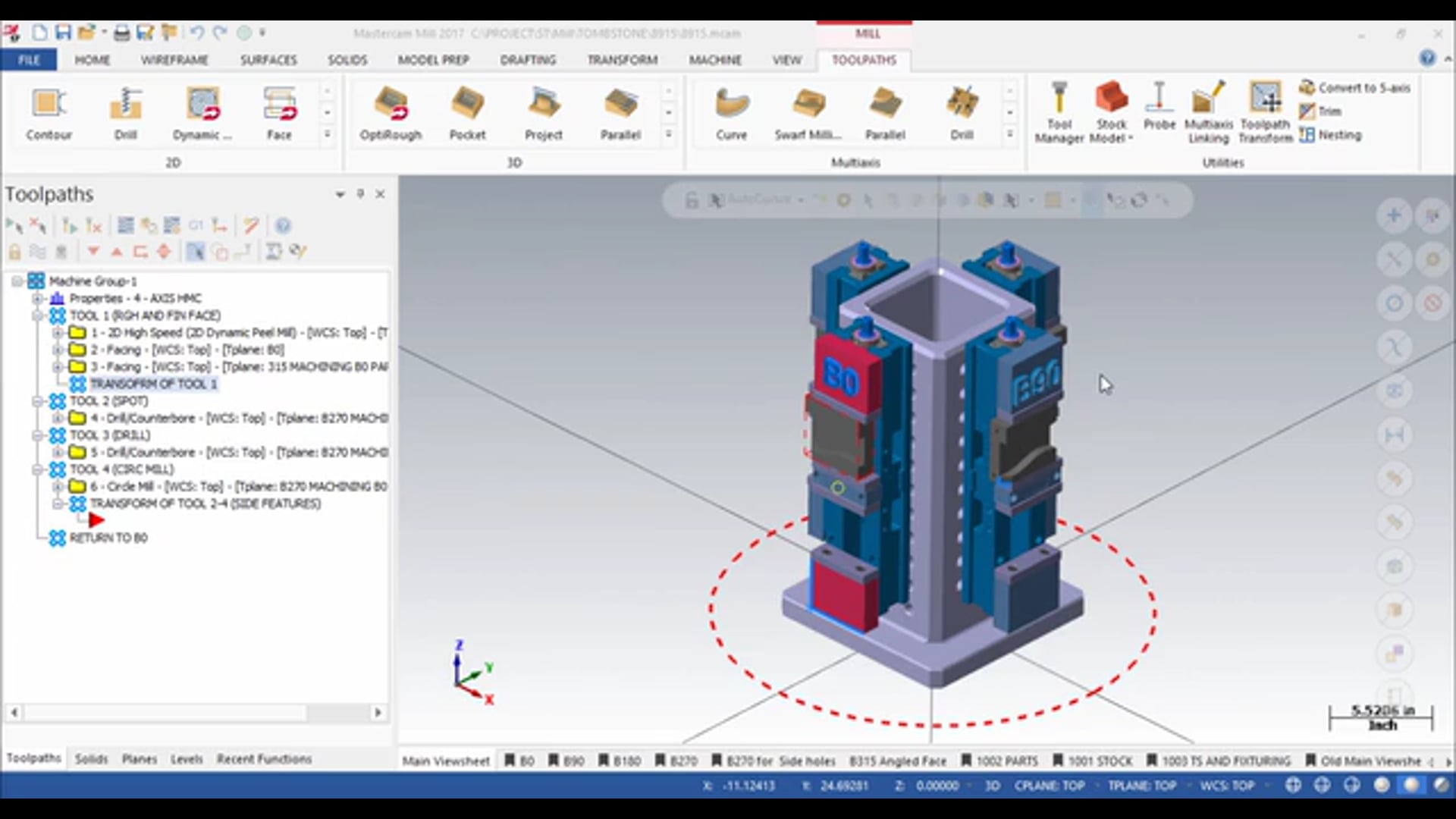Pick the Dynamic mill toolpath
The height and width of the screenshot is (819, 1456).
click(202, 114)
